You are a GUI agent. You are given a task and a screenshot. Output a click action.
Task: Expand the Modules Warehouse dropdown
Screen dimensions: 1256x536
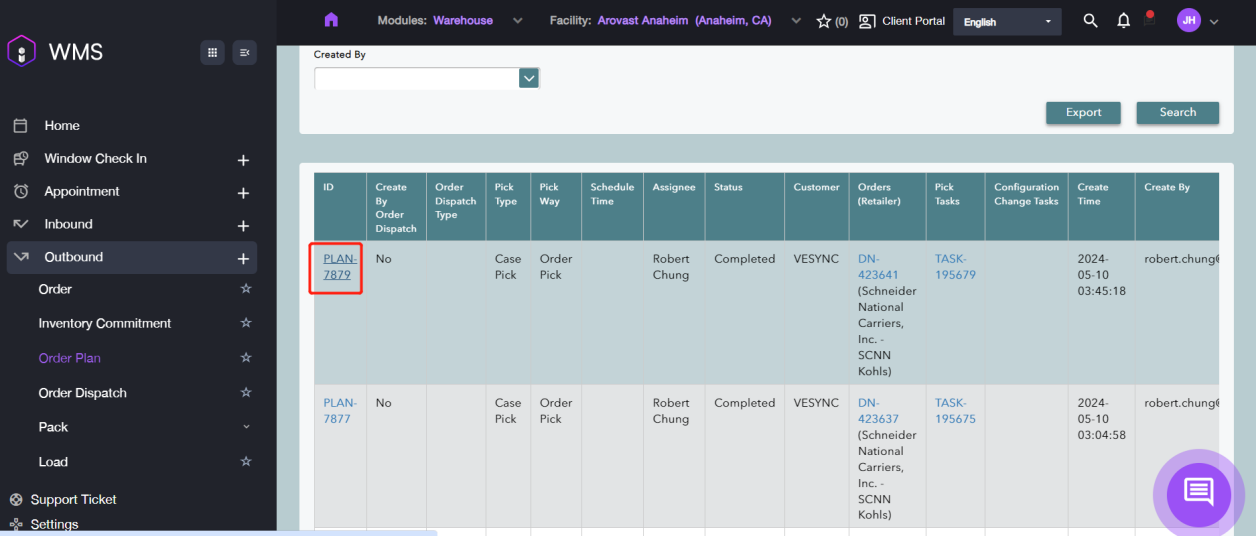[517, 21]
